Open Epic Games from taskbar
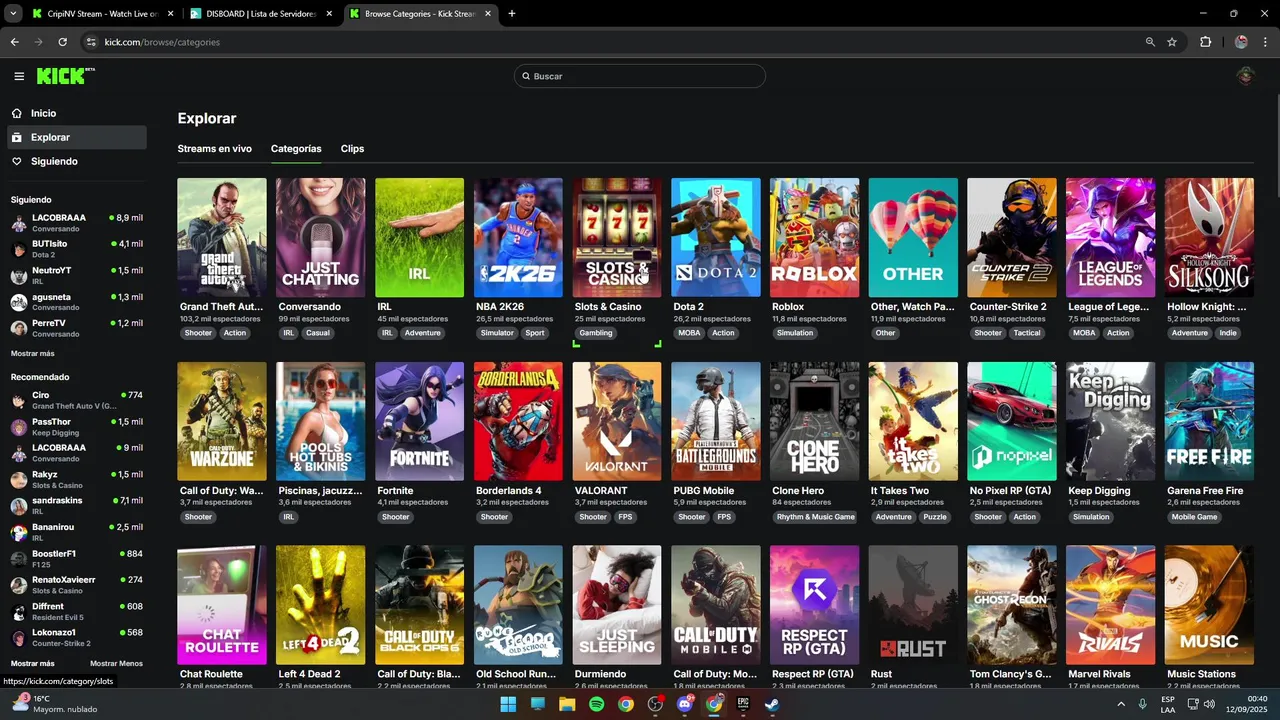This screenshot has height=720, width=1280. (x=743, y=704)
